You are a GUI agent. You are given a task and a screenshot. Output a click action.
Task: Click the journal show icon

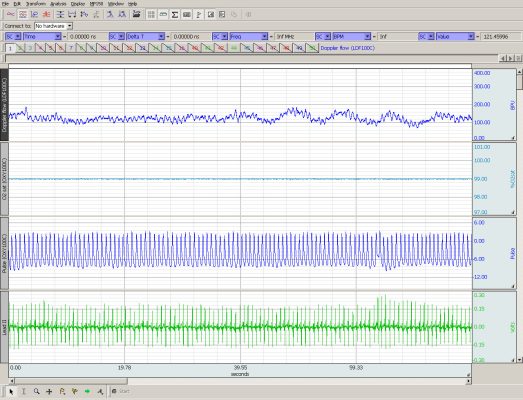coord(210,14)
